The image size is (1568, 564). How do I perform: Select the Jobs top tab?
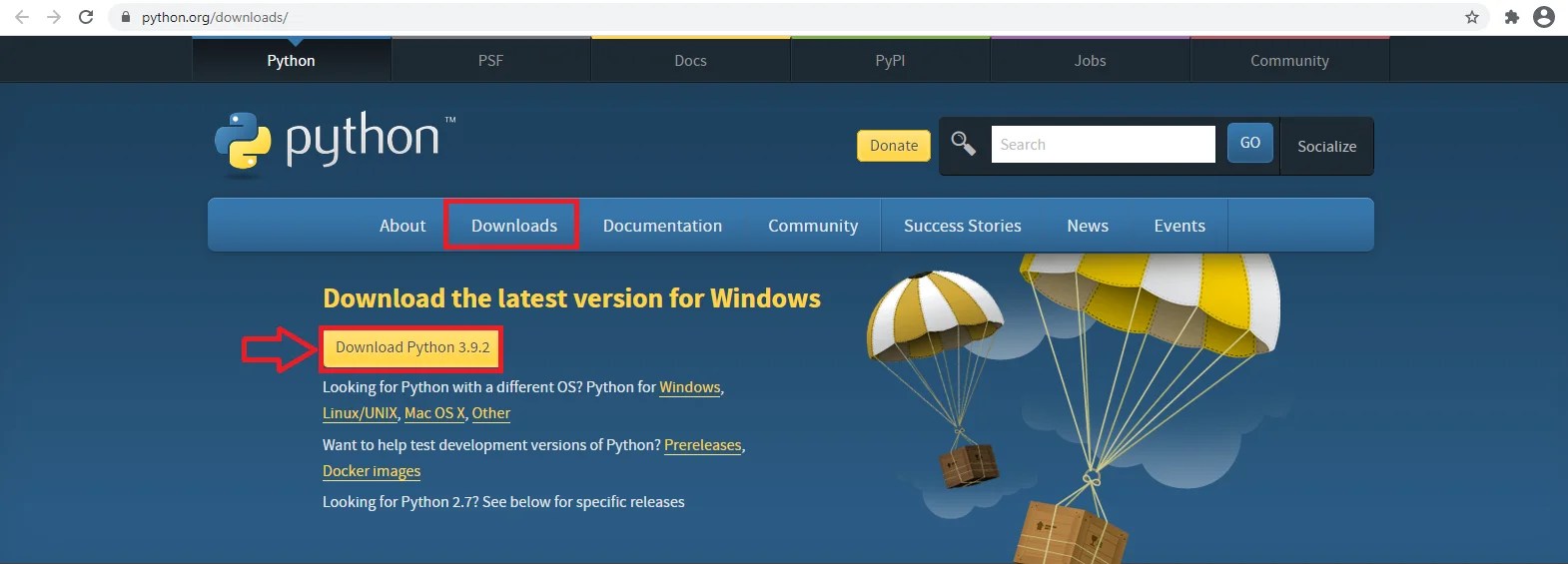1090,60
